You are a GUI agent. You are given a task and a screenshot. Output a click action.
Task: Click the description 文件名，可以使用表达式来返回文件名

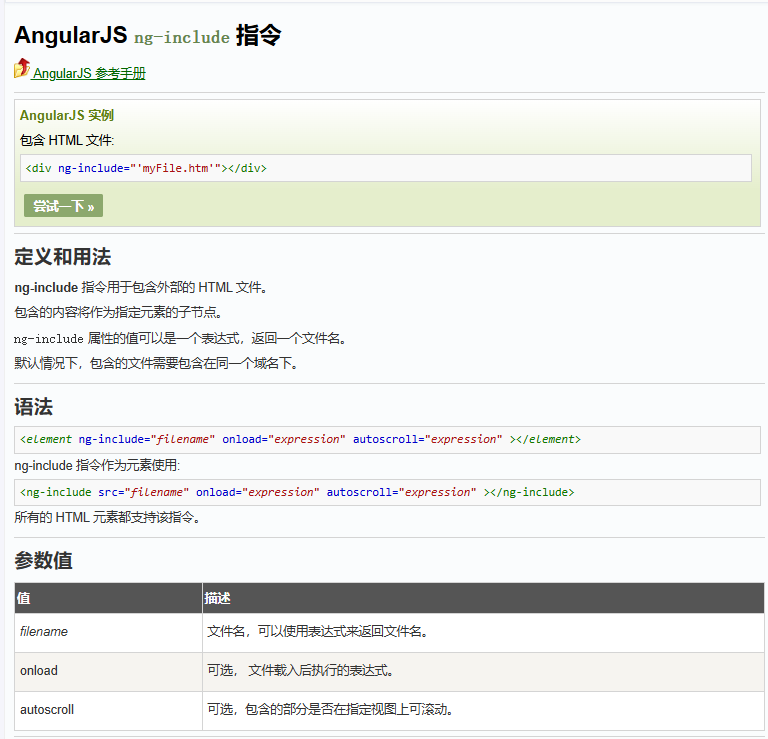tap(318, 632)
